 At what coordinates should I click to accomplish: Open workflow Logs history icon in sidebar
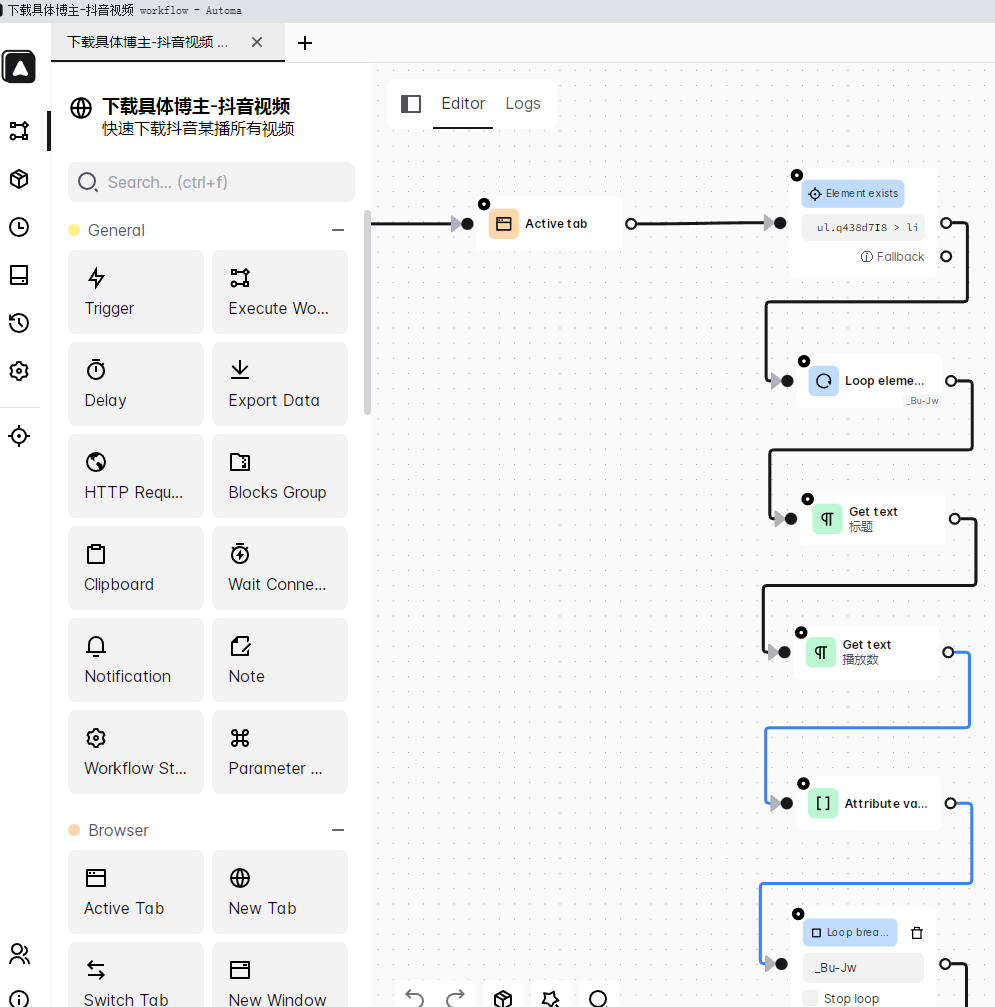[x=19, y=323]
